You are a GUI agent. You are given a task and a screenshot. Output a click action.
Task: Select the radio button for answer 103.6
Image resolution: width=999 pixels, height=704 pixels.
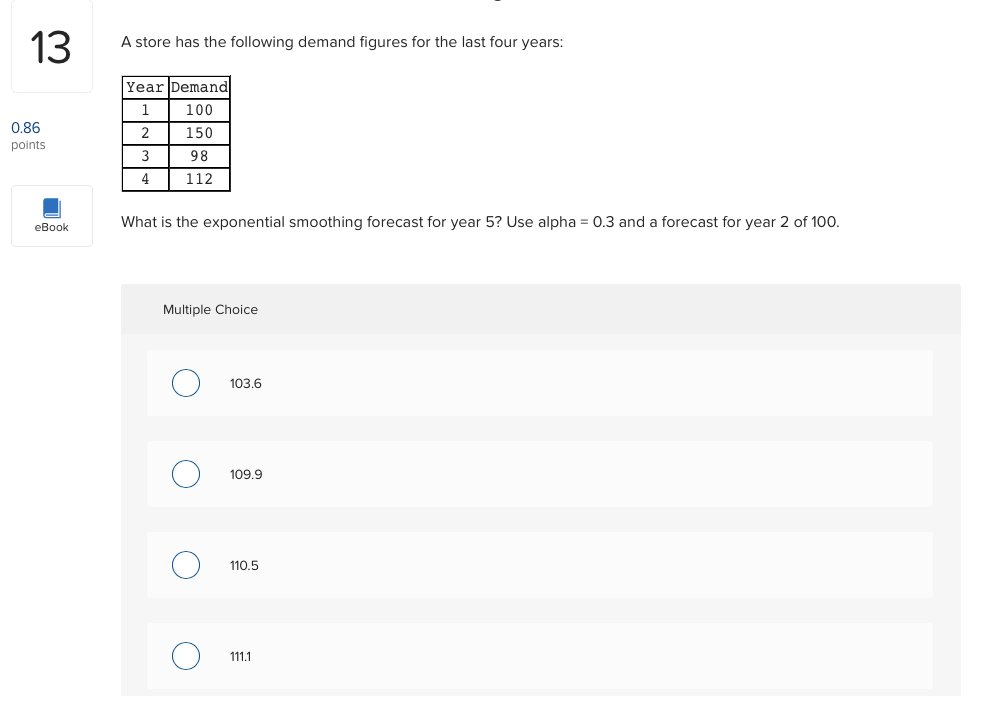[186, 383]
